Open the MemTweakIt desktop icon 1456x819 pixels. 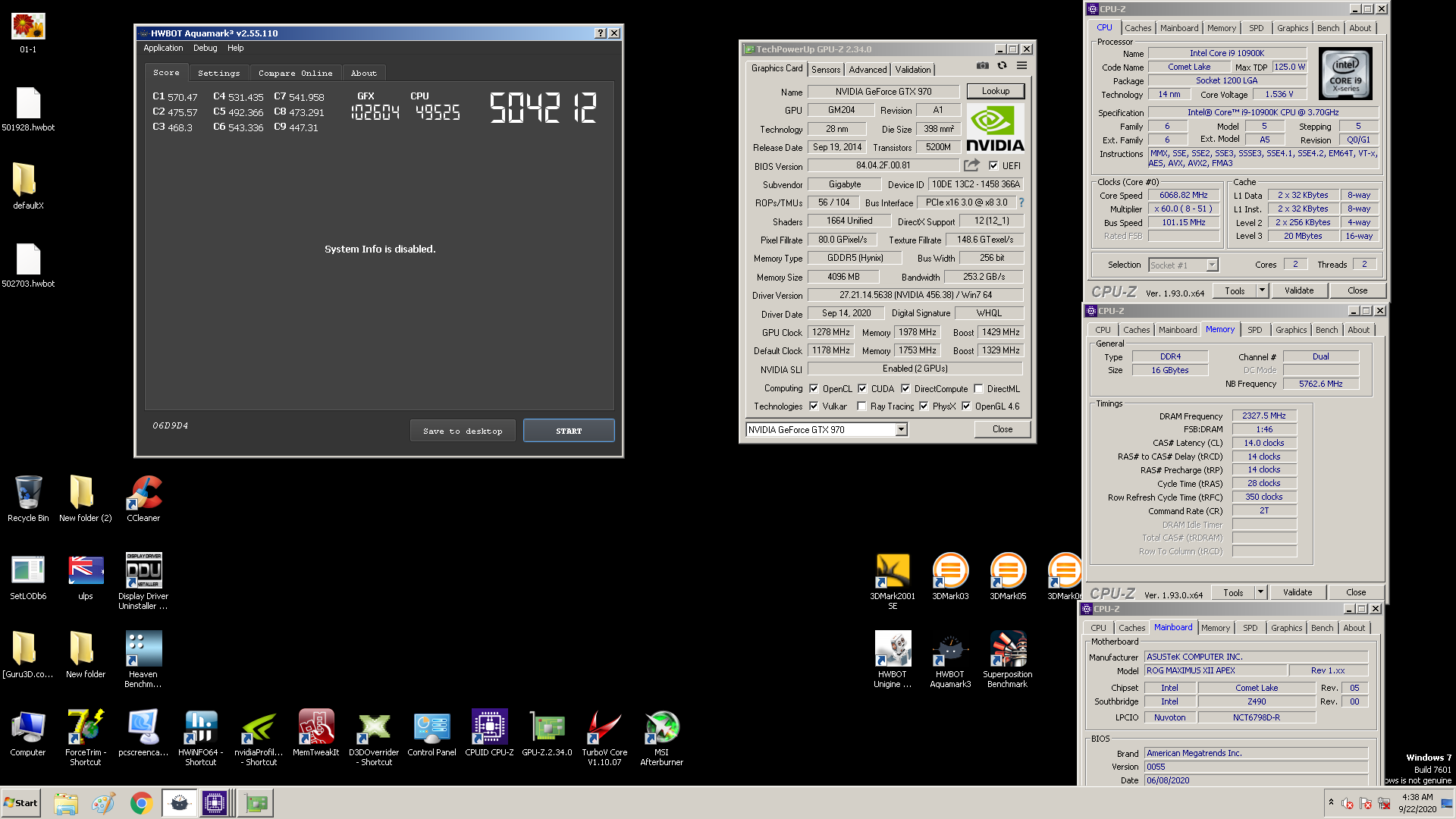coord(316,733)
